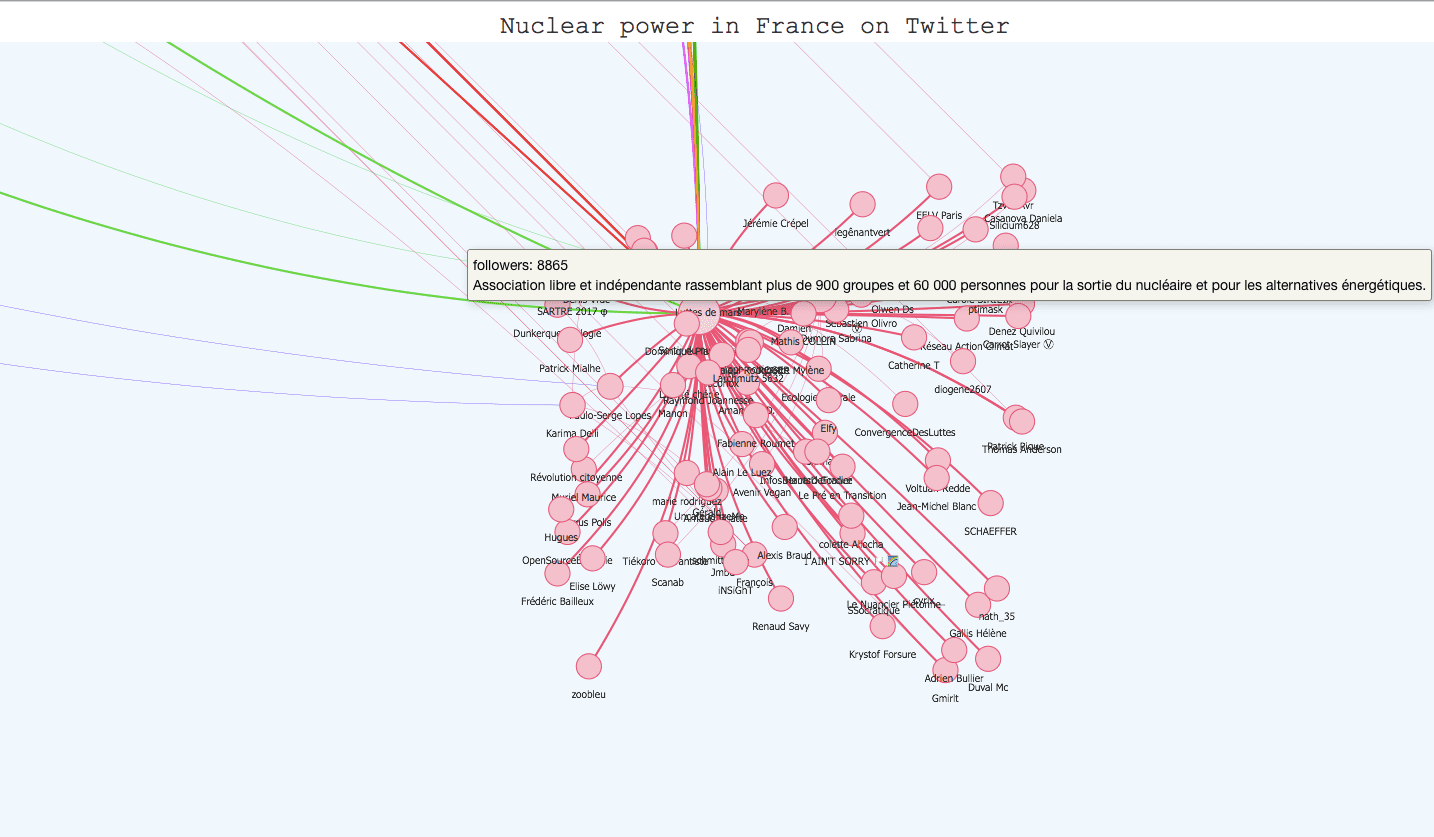Click the Elise Löwy node circle
The height and width of the screenshot is (837, 1434).
tap(592, 558)
